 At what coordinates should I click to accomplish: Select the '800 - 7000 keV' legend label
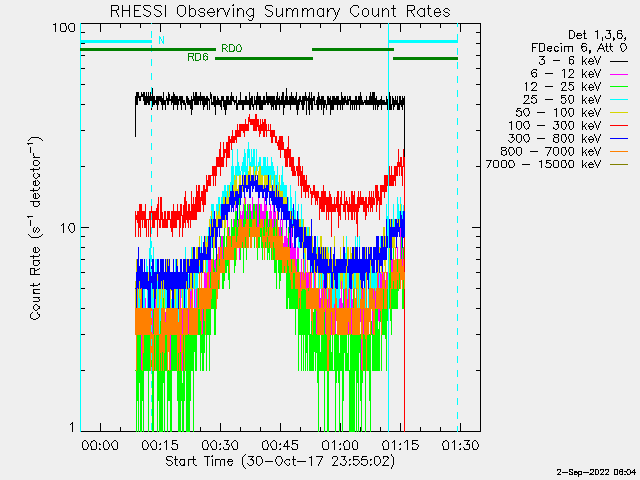[x=551, y=151]
